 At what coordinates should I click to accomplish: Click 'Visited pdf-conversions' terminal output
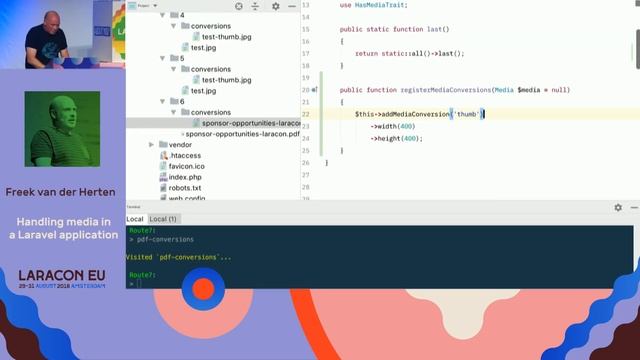[x=178, y=258]
